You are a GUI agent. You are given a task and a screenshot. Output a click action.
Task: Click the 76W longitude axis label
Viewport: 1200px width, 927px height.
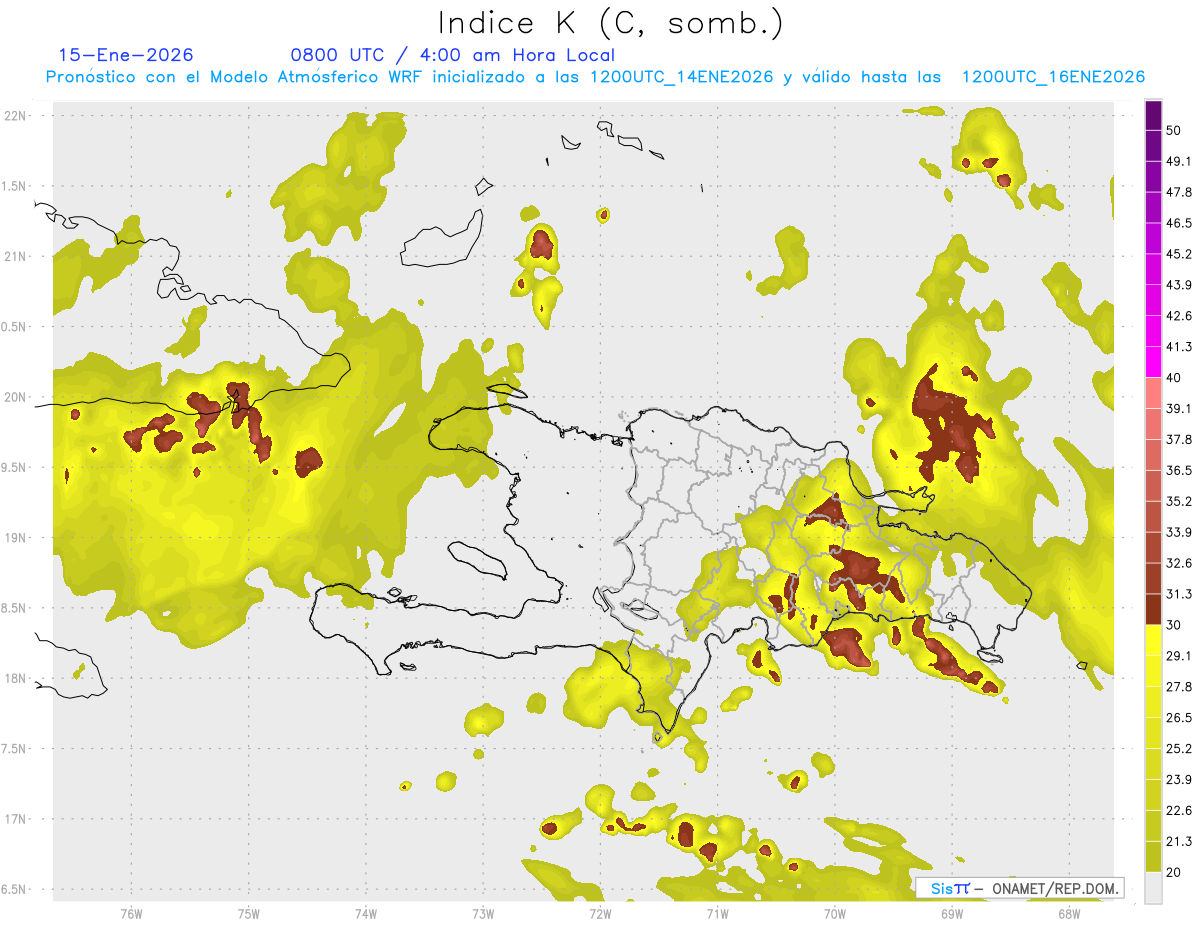click(131, 912)
